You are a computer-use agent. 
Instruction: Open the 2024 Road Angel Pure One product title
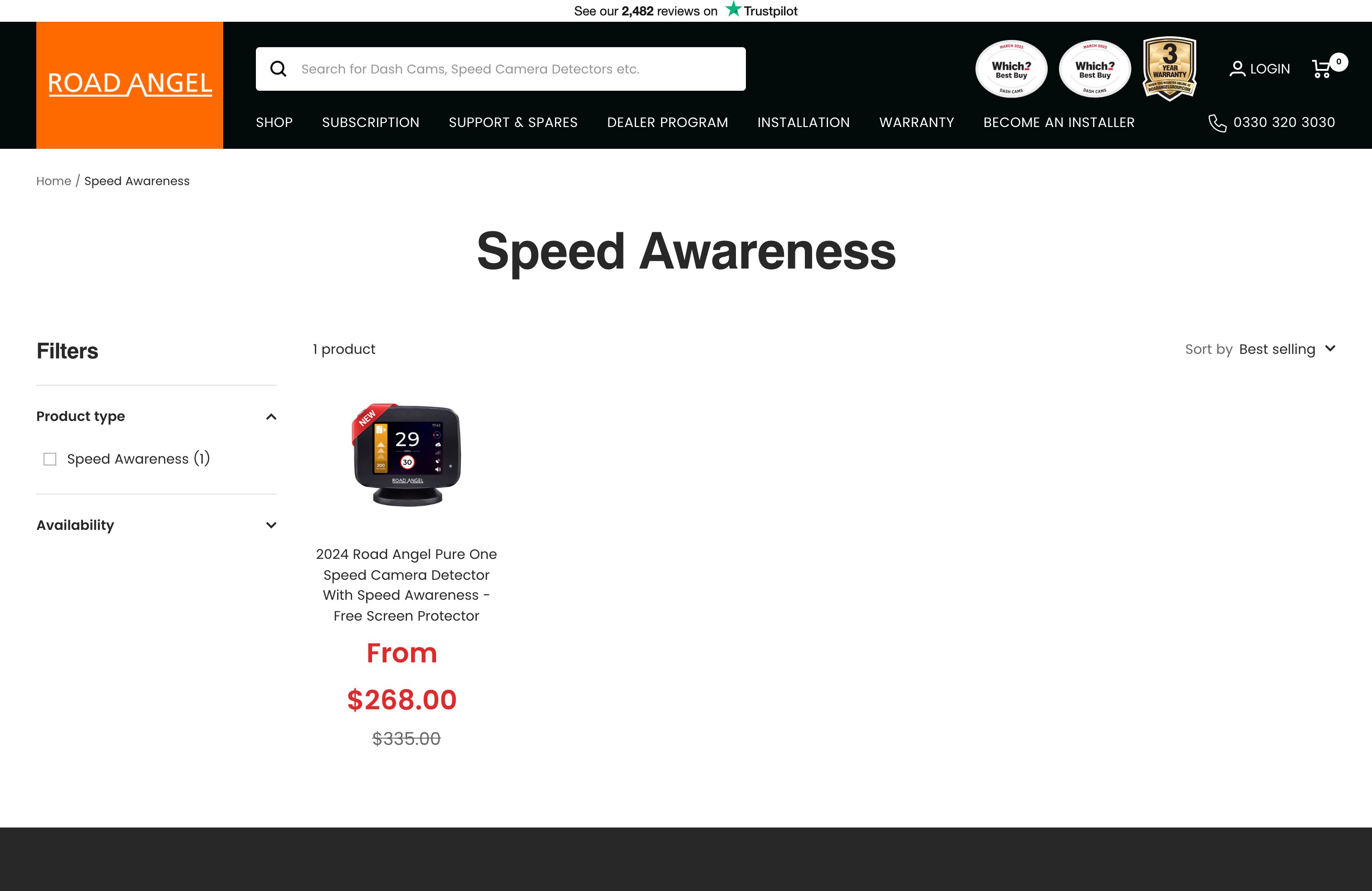[x=407, y=585]
